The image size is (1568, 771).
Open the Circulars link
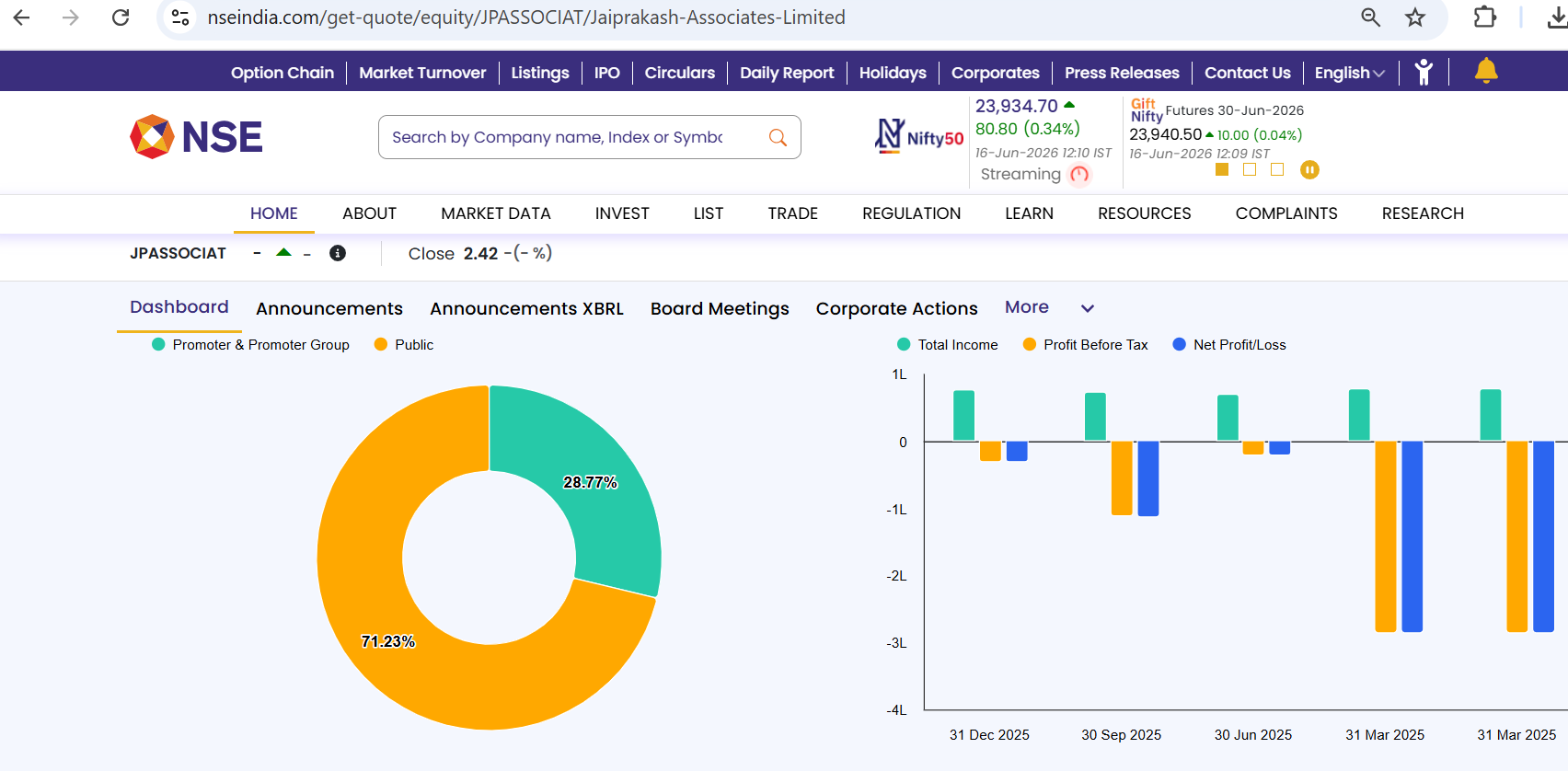click(680, 73)
